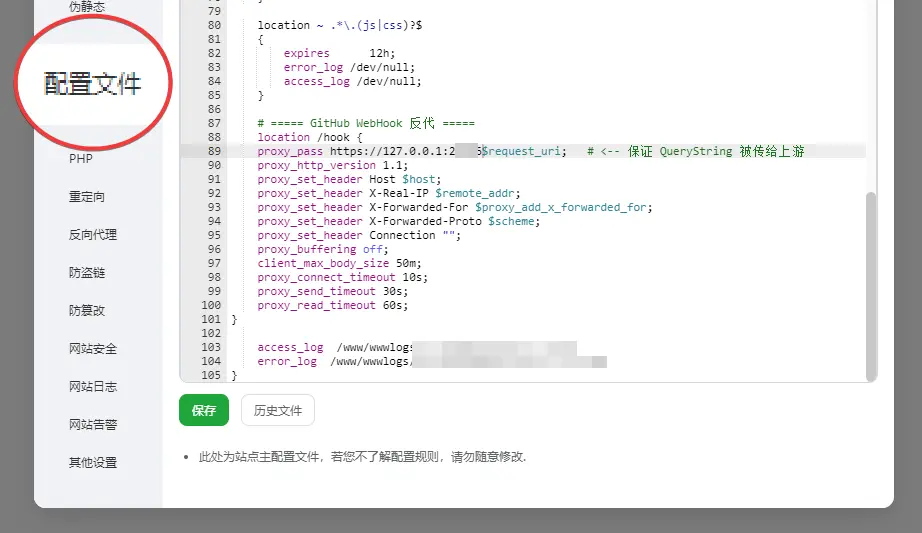Click 'proxy_read_timeout 60s;' line
The image size is (922, 533).
pyautogui.click(x=332, y=305)
